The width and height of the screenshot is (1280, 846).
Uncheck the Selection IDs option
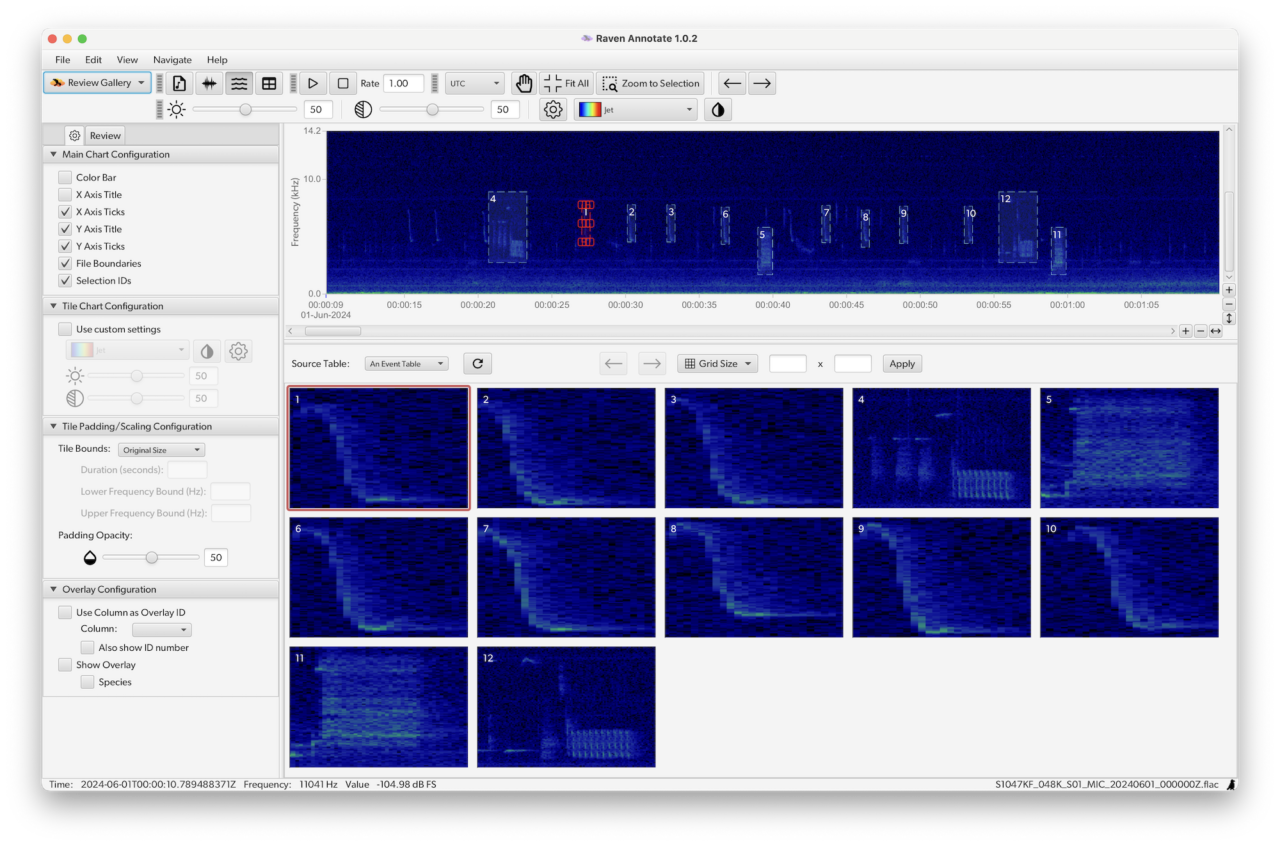(x=65, y=281)
